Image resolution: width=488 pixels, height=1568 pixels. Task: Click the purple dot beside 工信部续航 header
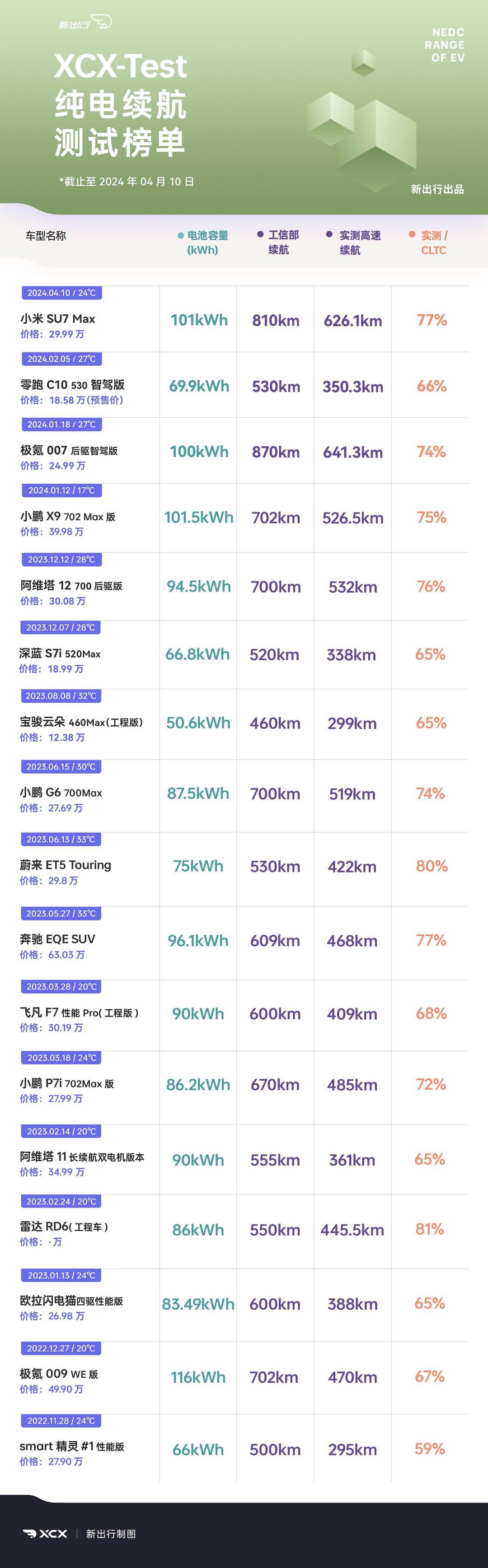[x=260, y=234]
